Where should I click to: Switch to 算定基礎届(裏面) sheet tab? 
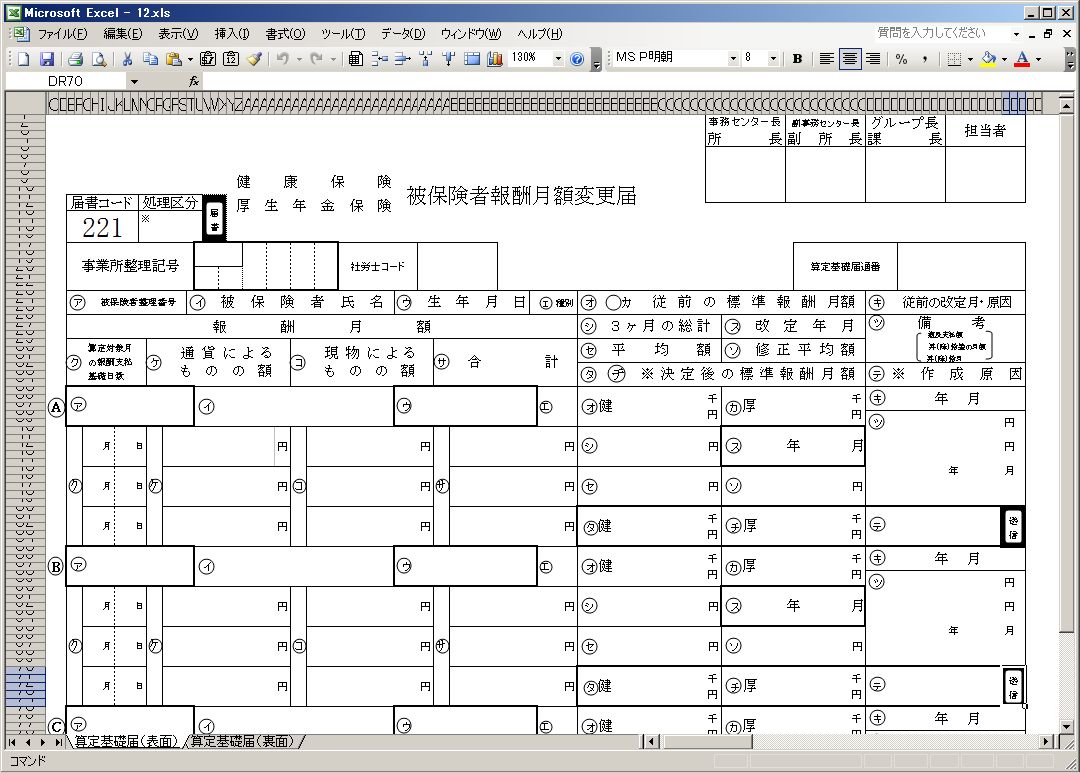click(x=244, y=741)
